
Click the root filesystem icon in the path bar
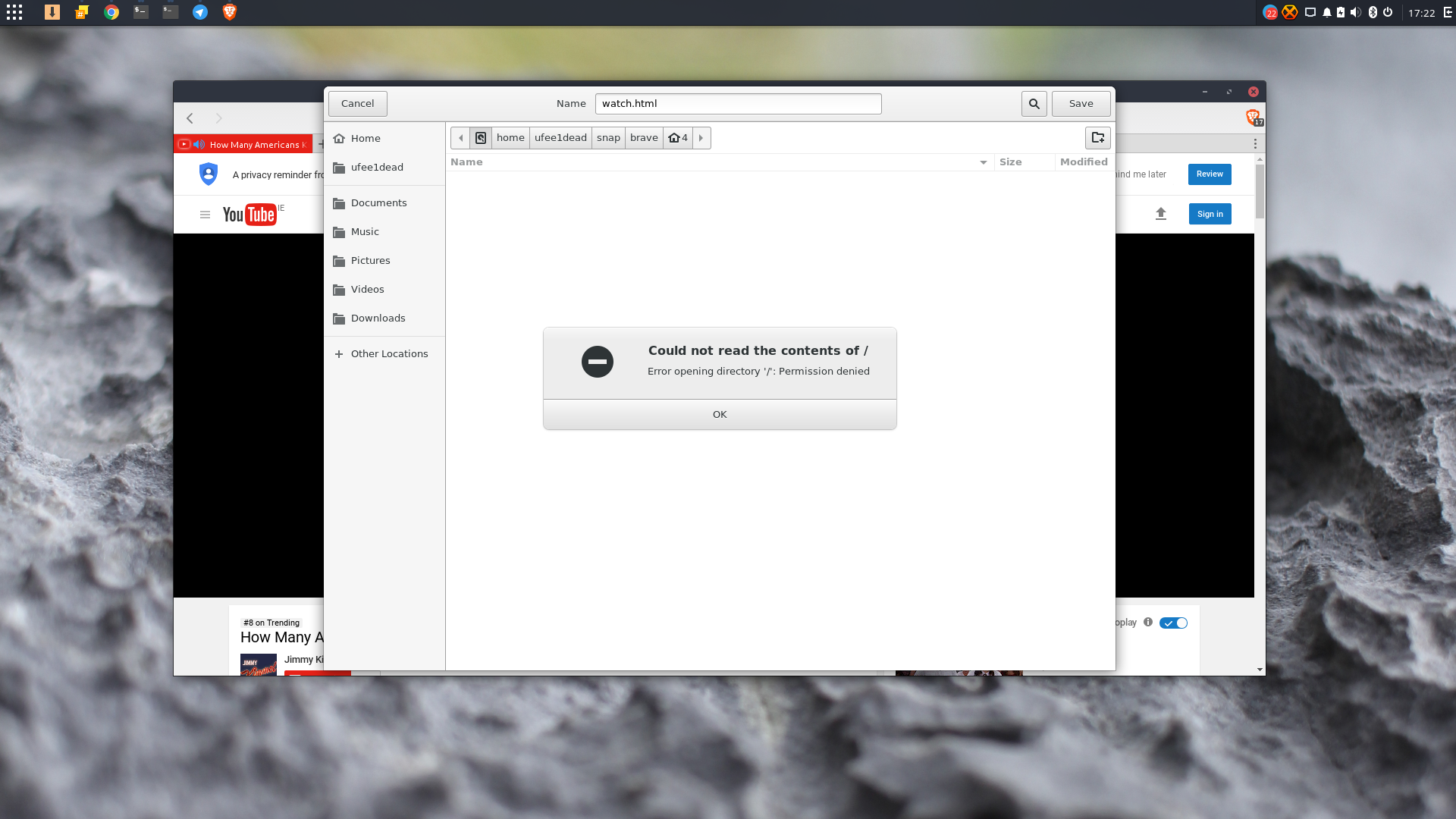[481, 138]
